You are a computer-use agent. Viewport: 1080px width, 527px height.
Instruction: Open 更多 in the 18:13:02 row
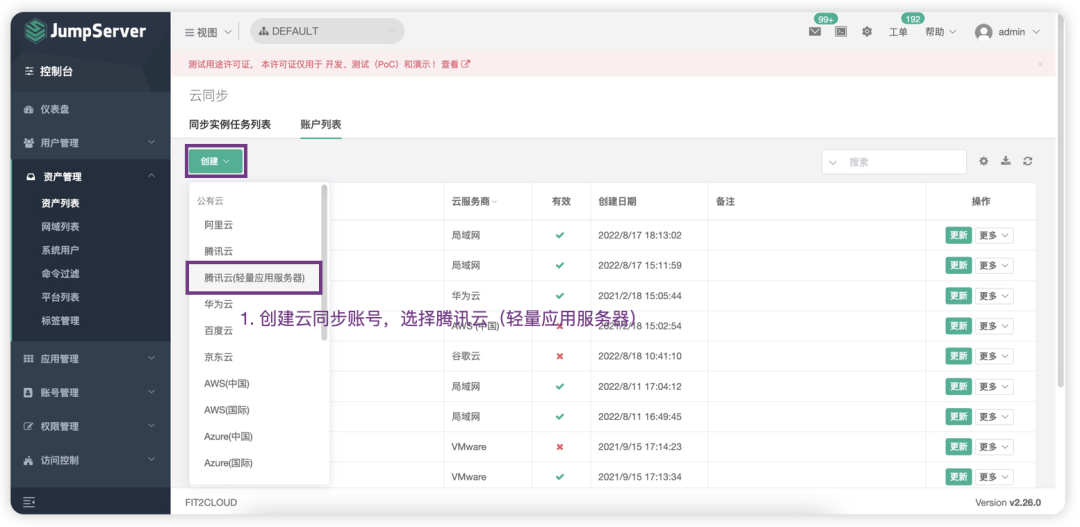(994, 236)
